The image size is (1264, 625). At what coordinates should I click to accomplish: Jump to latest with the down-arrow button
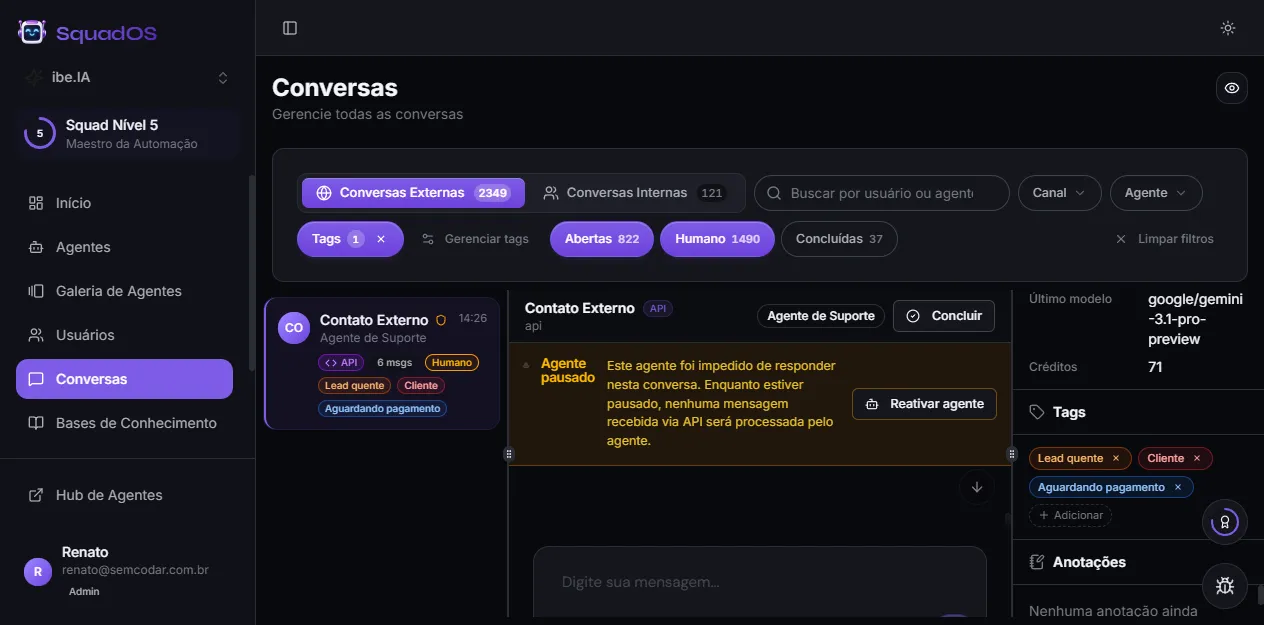point(977,487)
